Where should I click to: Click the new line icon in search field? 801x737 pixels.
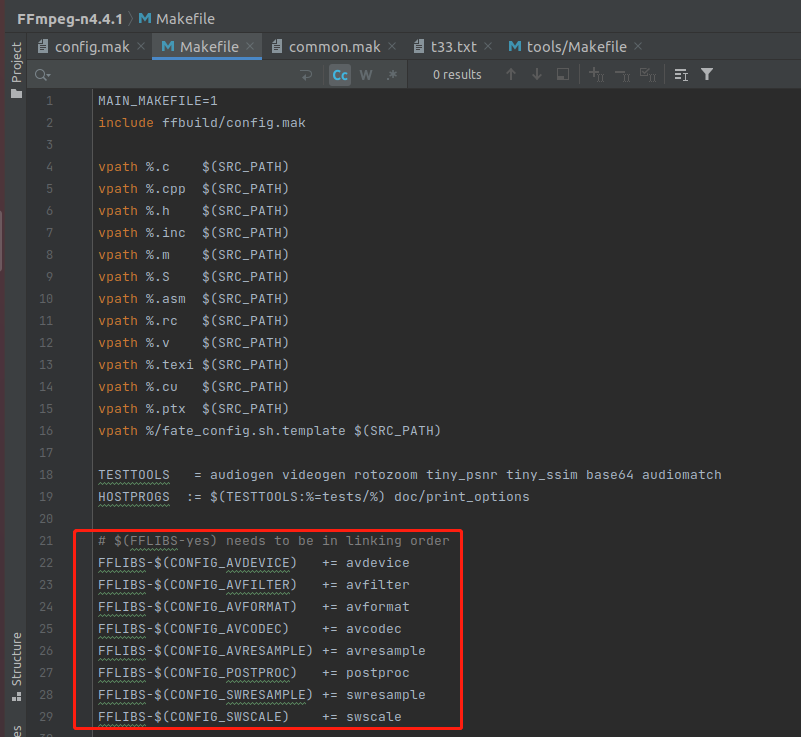306,75
